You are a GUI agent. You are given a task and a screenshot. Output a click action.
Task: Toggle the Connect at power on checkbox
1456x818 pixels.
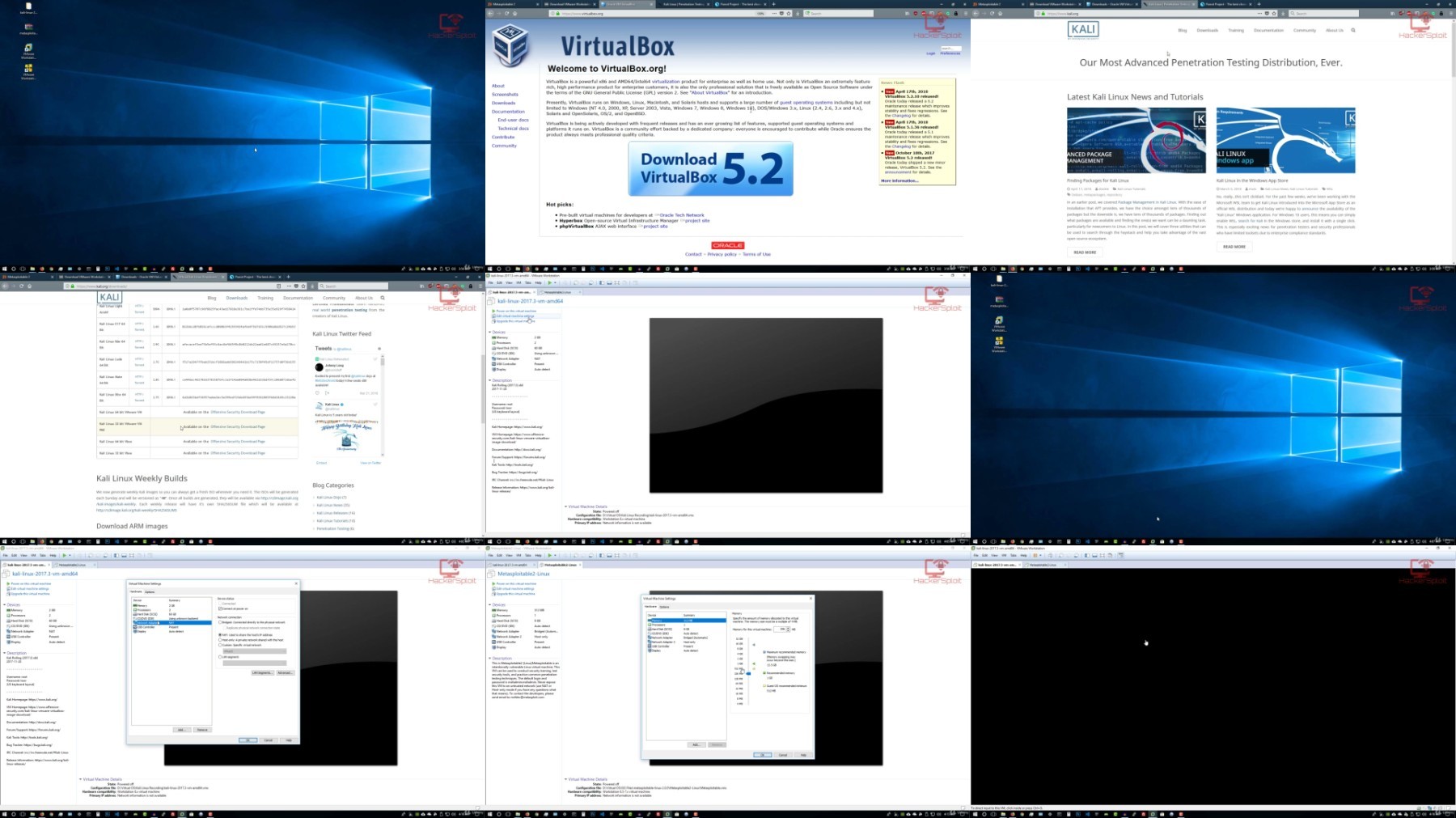tap(220, 608)
